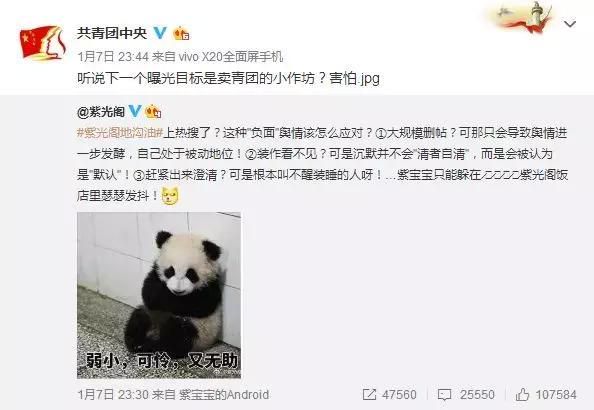Click the blue verified V badge beside 共青团中央
594x410 pixels.
point(160,33)
